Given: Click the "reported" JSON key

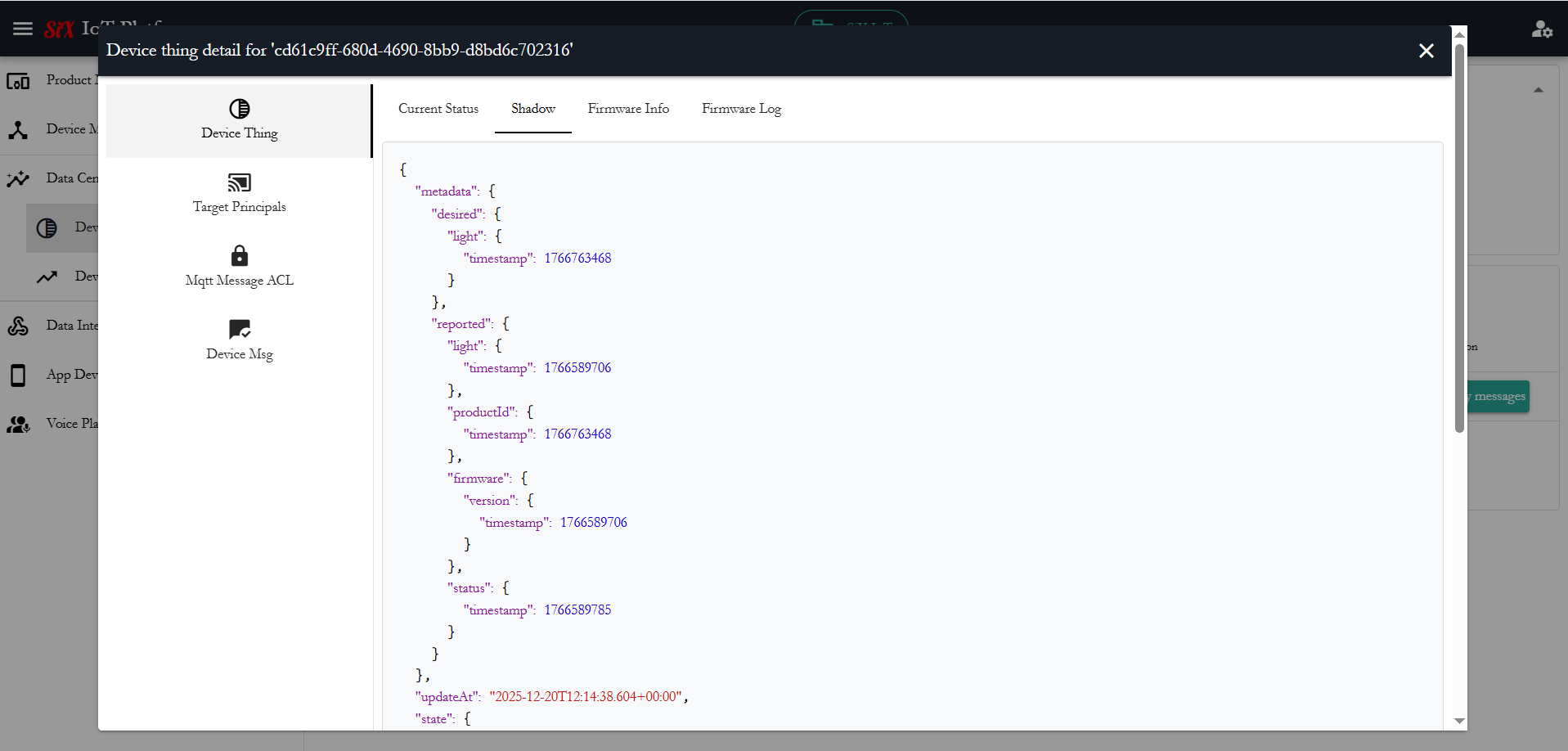Looking at the screenshot, I should pos(462,324).
